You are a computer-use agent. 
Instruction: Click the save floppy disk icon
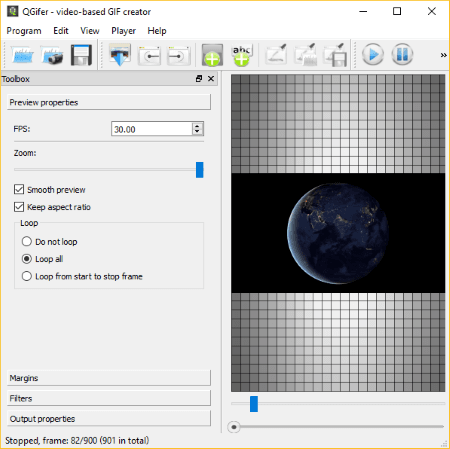click(81, 55)
